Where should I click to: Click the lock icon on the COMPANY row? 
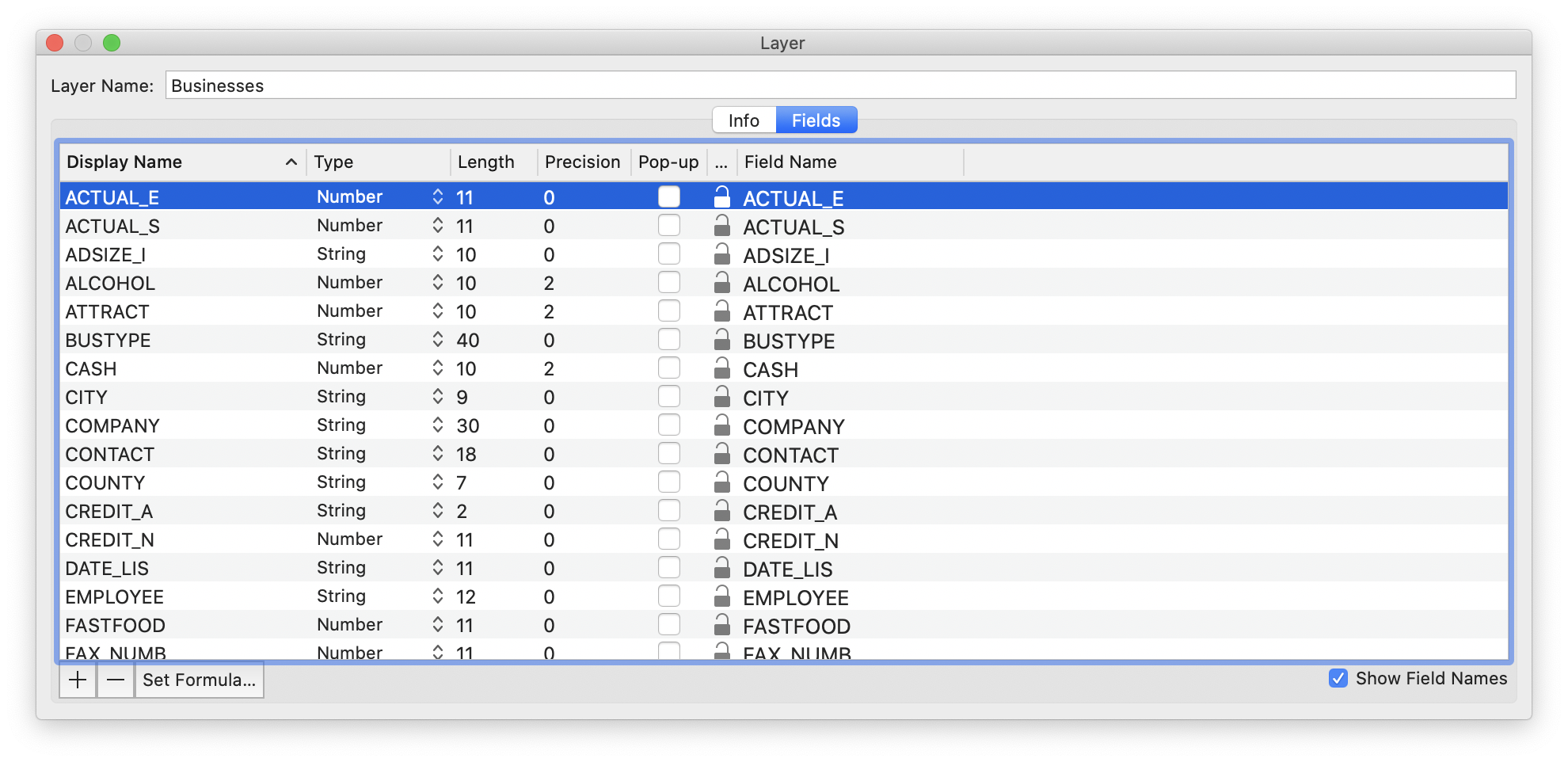723,425
